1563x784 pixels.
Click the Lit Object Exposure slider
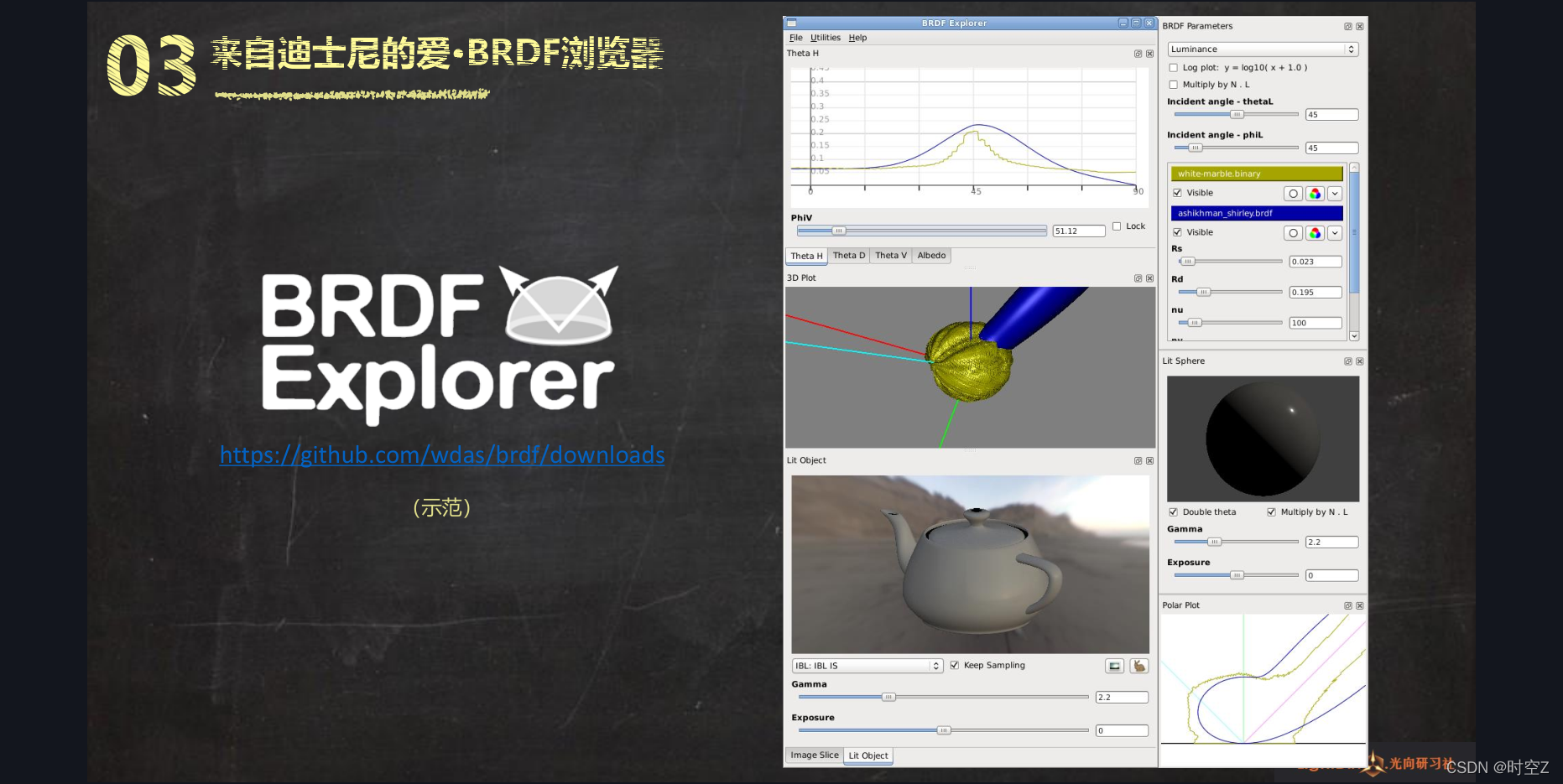click(x=944, y=730)
